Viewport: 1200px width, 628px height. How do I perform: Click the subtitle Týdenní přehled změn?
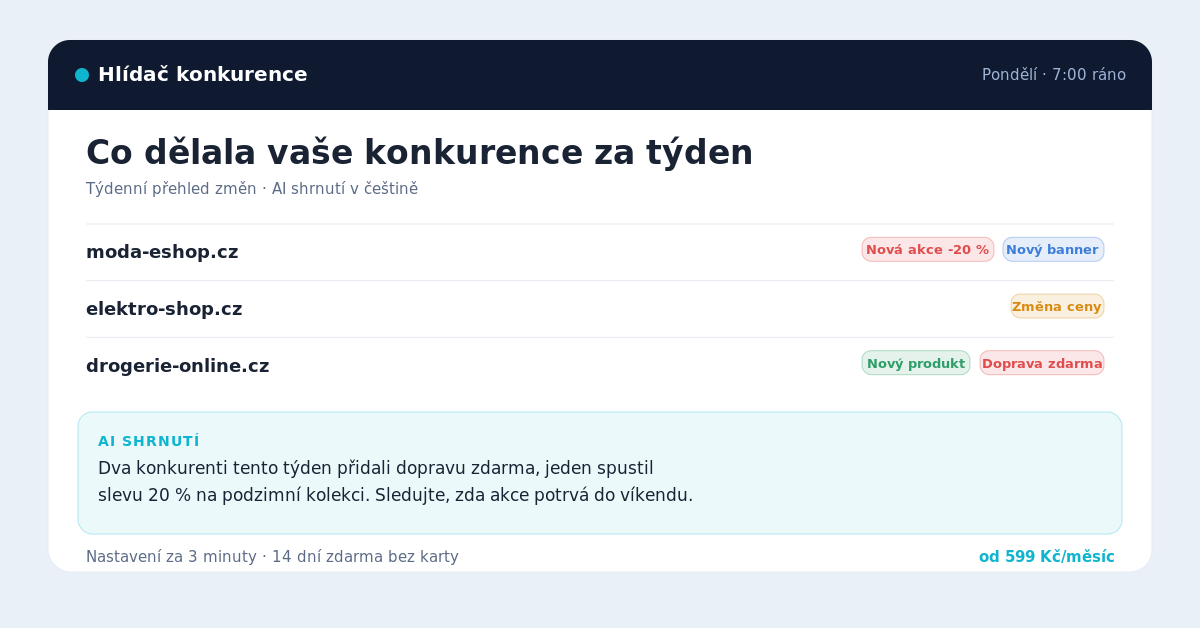click(x=252, y=189)
